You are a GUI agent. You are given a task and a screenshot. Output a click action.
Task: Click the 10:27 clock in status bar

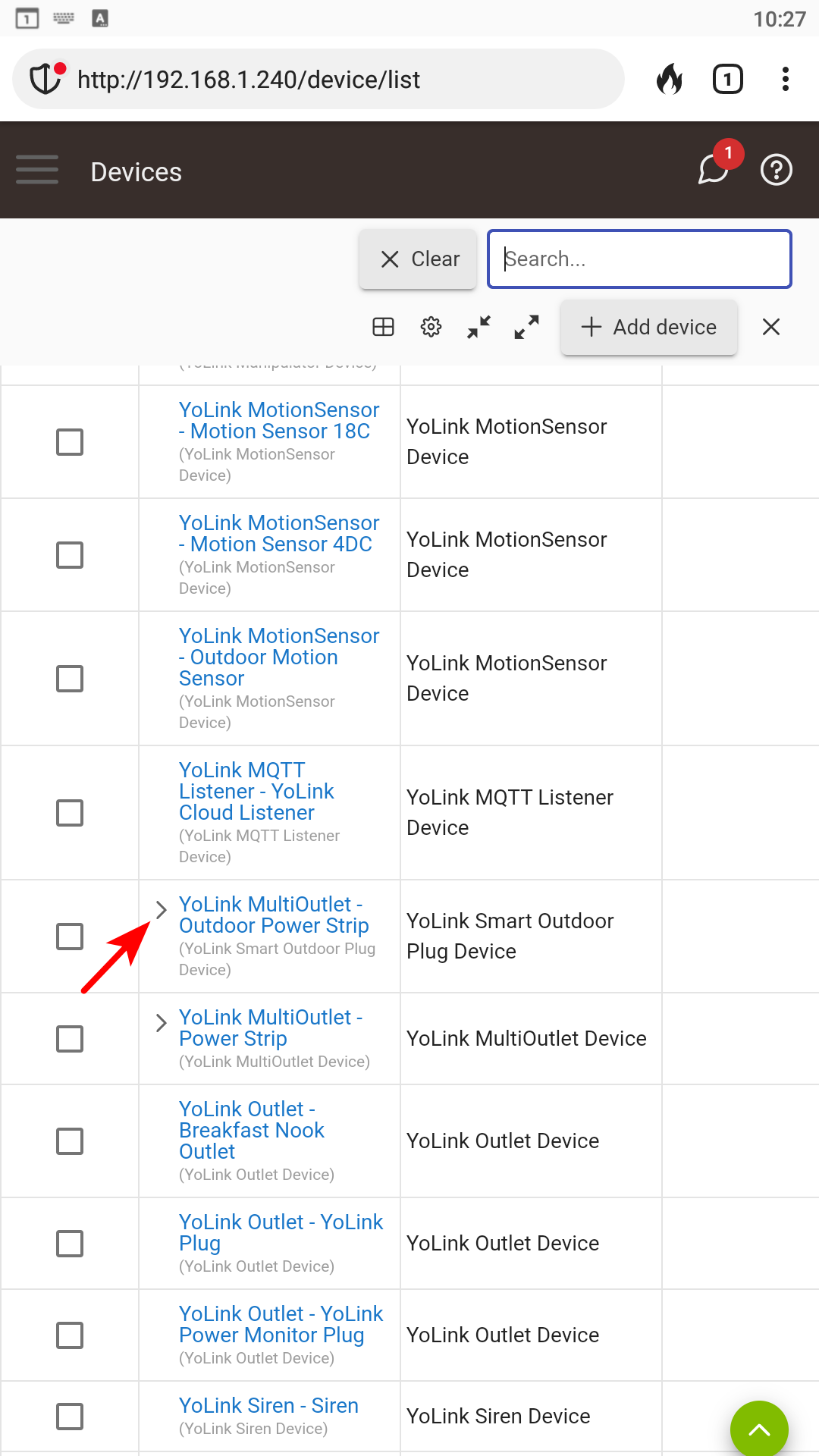pos(780,19)
